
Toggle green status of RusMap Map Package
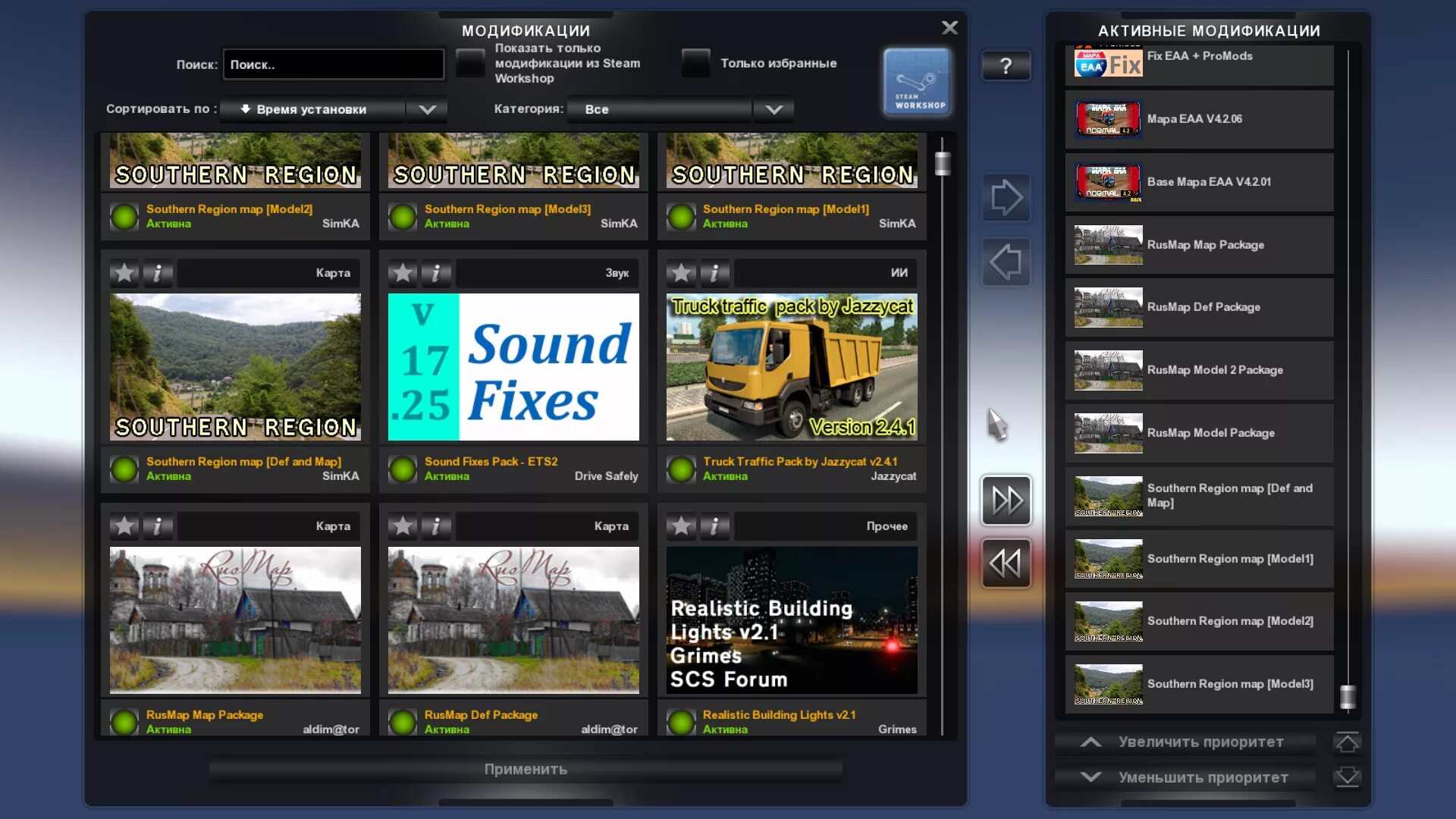pos(124,722)
